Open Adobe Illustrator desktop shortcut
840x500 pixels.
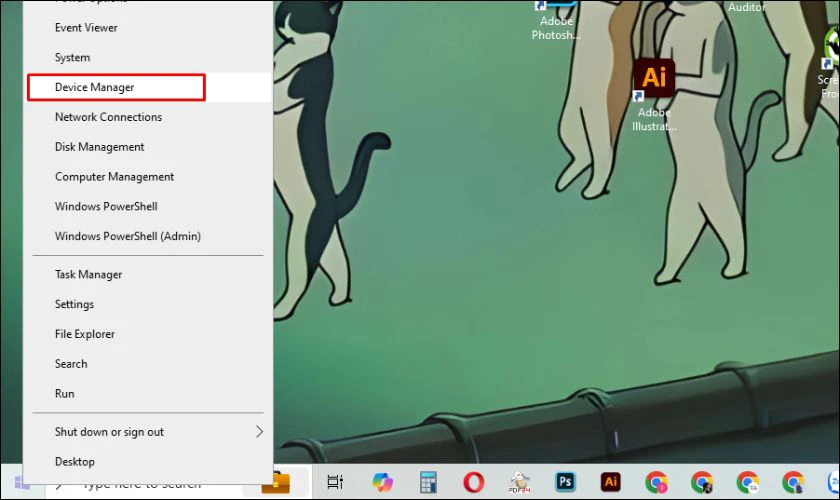coord(654,95)
